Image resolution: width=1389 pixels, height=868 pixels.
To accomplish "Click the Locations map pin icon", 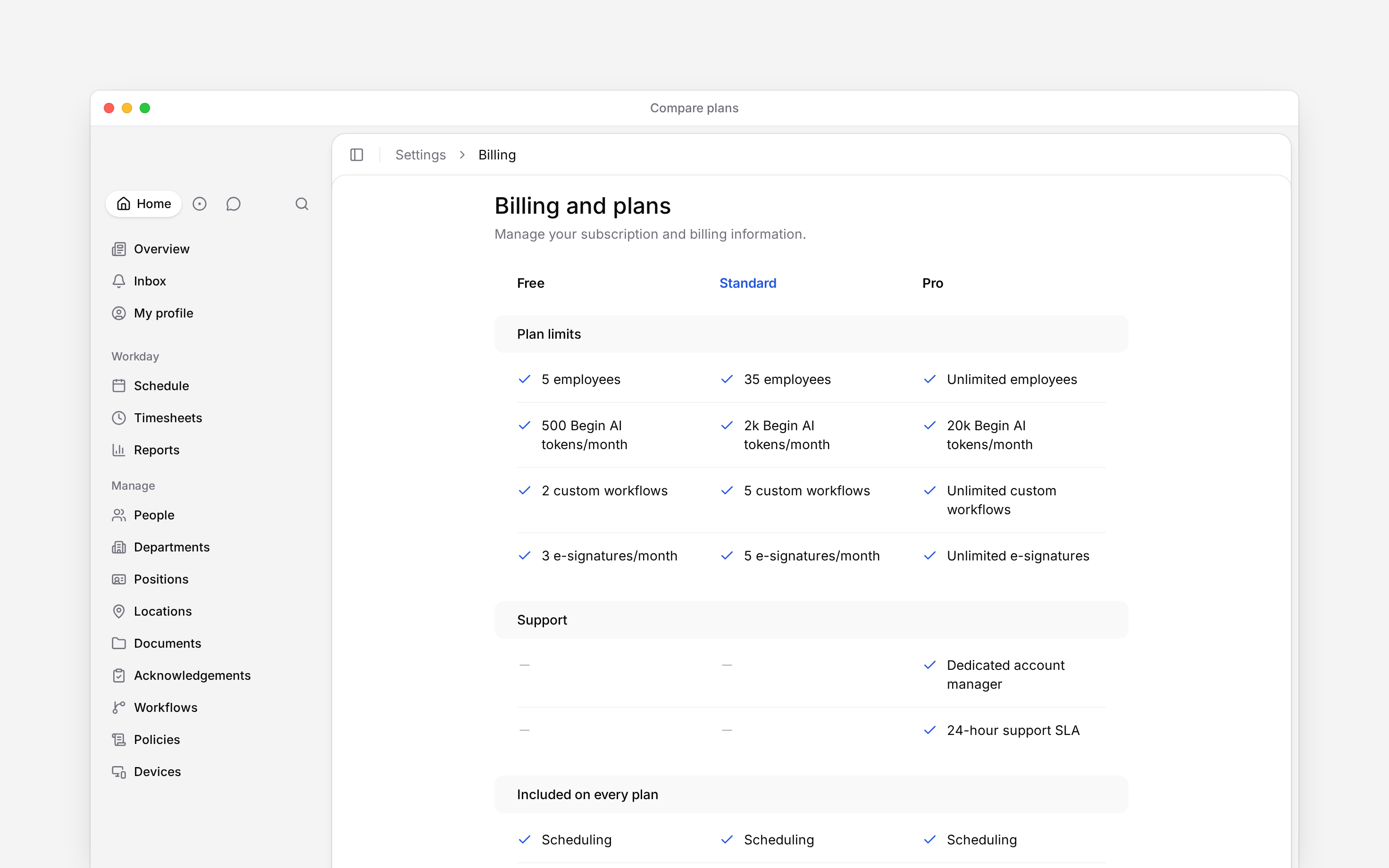I will pyautogui.click(x=119, y=611).
